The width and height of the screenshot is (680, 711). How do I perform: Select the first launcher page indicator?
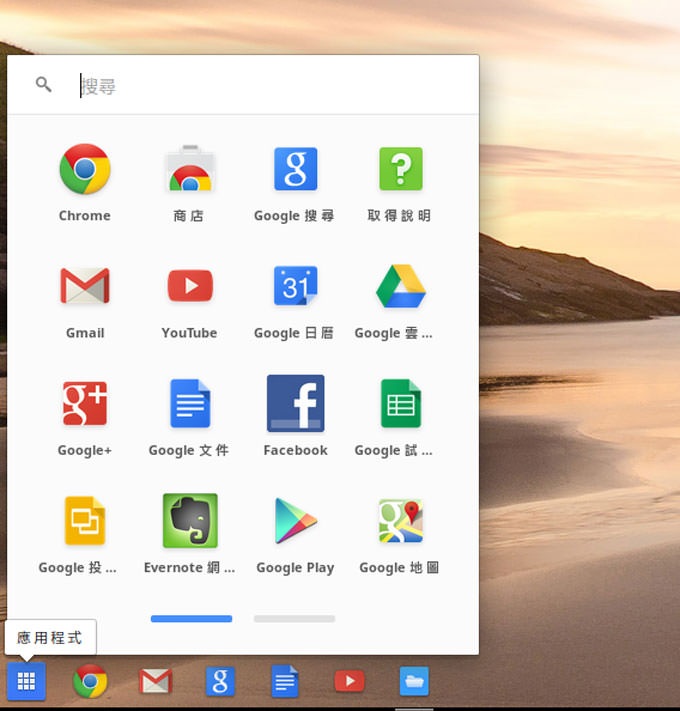click(191, 619)
